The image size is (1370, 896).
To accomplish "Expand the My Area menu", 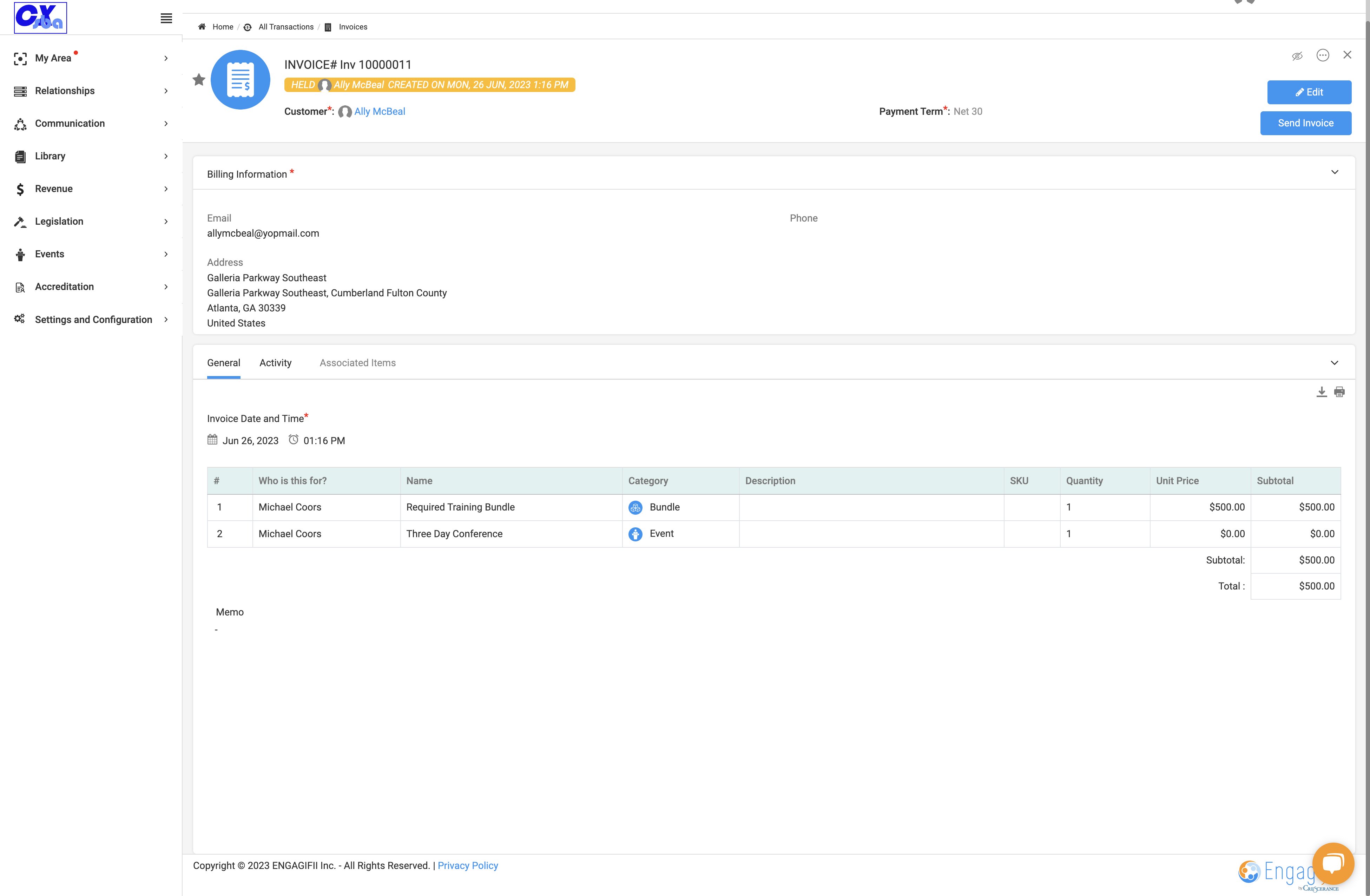I will 91,58.
